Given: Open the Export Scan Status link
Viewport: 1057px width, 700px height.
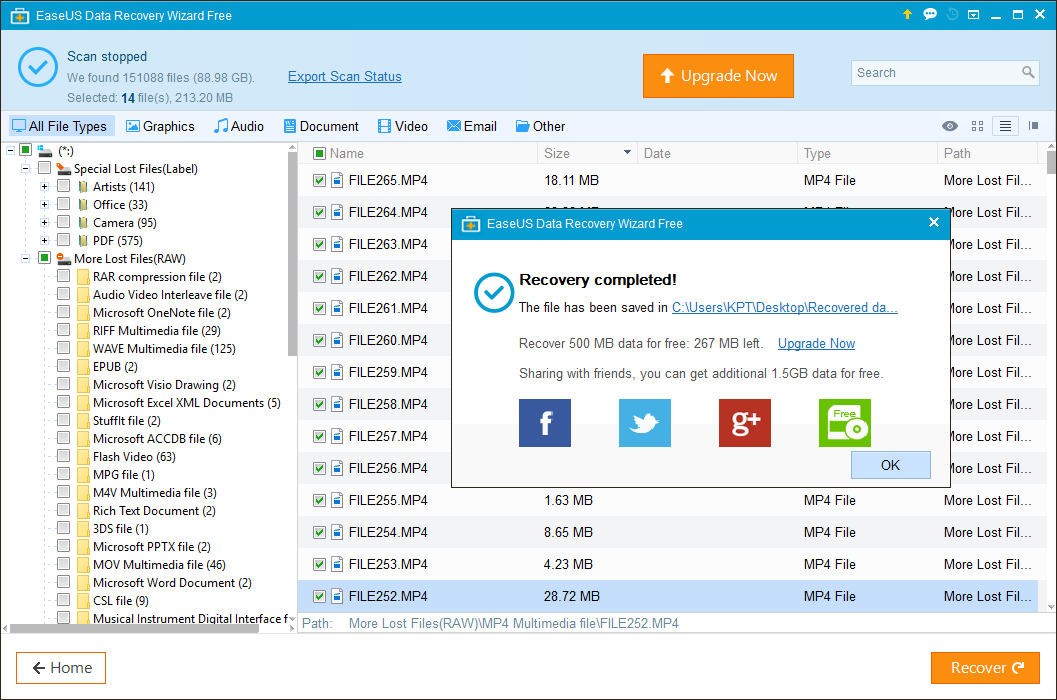Looking at the screenshot, I should click(x=344, y=76).
